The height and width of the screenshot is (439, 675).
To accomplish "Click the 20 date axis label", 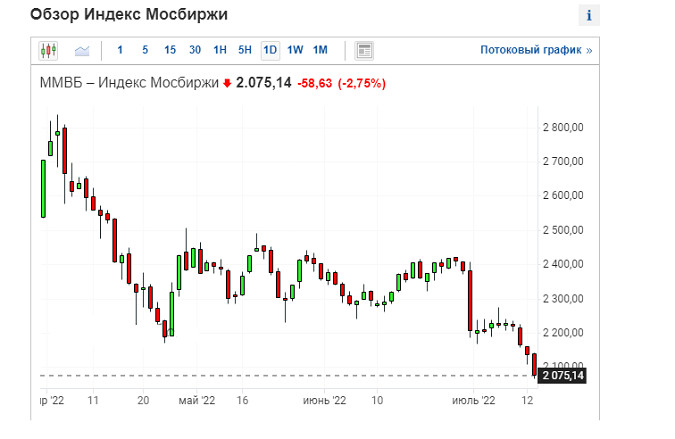I will pyautogui.click(x=143, y=400).
